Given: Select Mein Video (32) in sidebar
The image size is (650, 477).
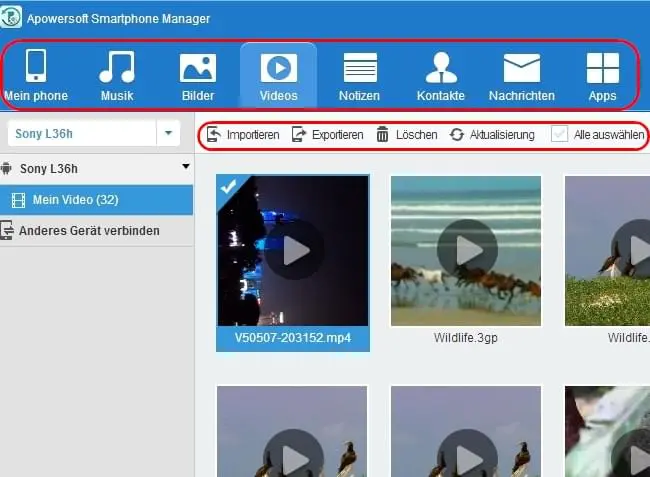Looking at the screenshot, I should coord(96,200).
